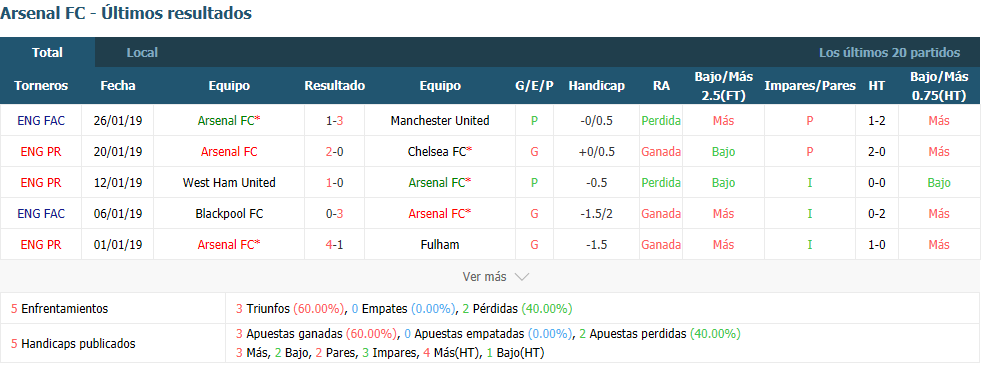Click the Impares/Pares column header
Screen dimensions: 985x367
coord(810,86)
